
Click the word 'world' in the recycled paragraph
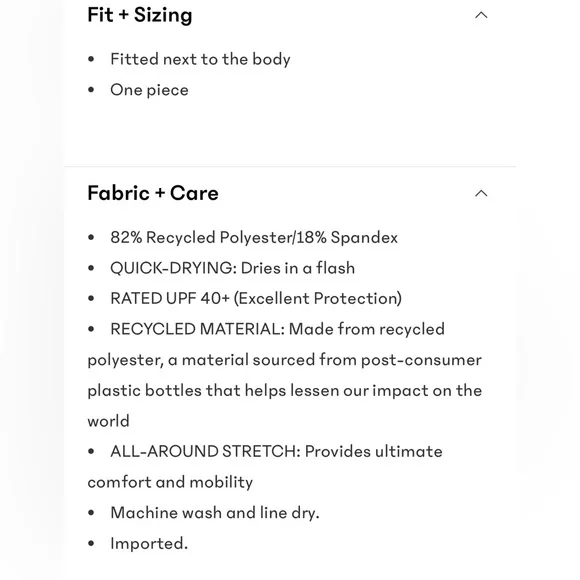[108, 421]
